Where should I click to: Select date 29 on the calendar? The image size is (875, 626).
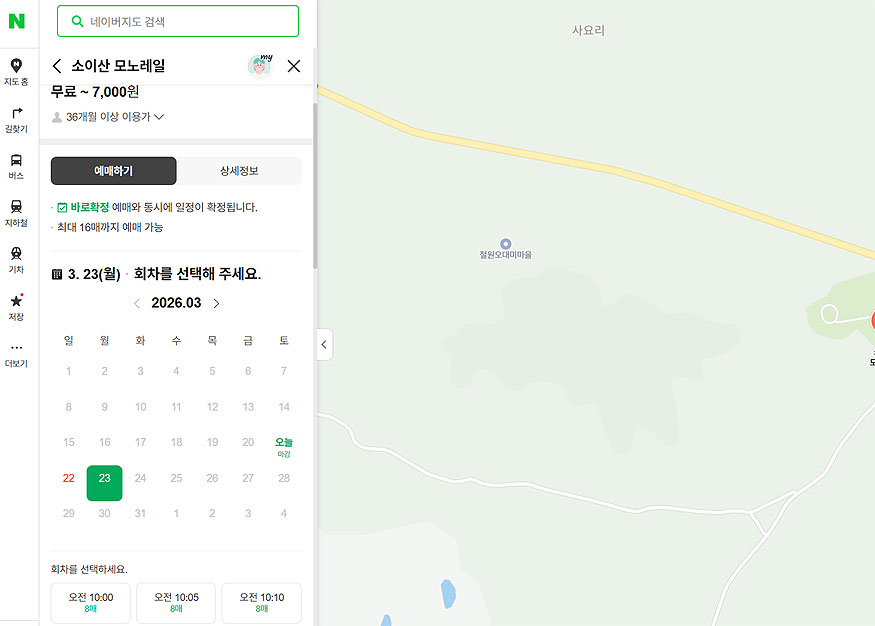point(68,514)
